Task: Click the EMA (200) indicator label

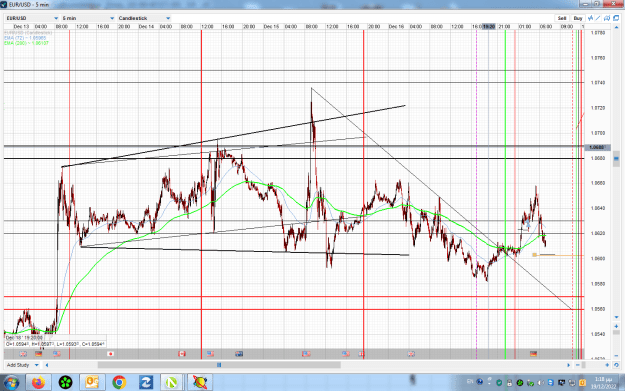Action: click(x=26, y=43)
